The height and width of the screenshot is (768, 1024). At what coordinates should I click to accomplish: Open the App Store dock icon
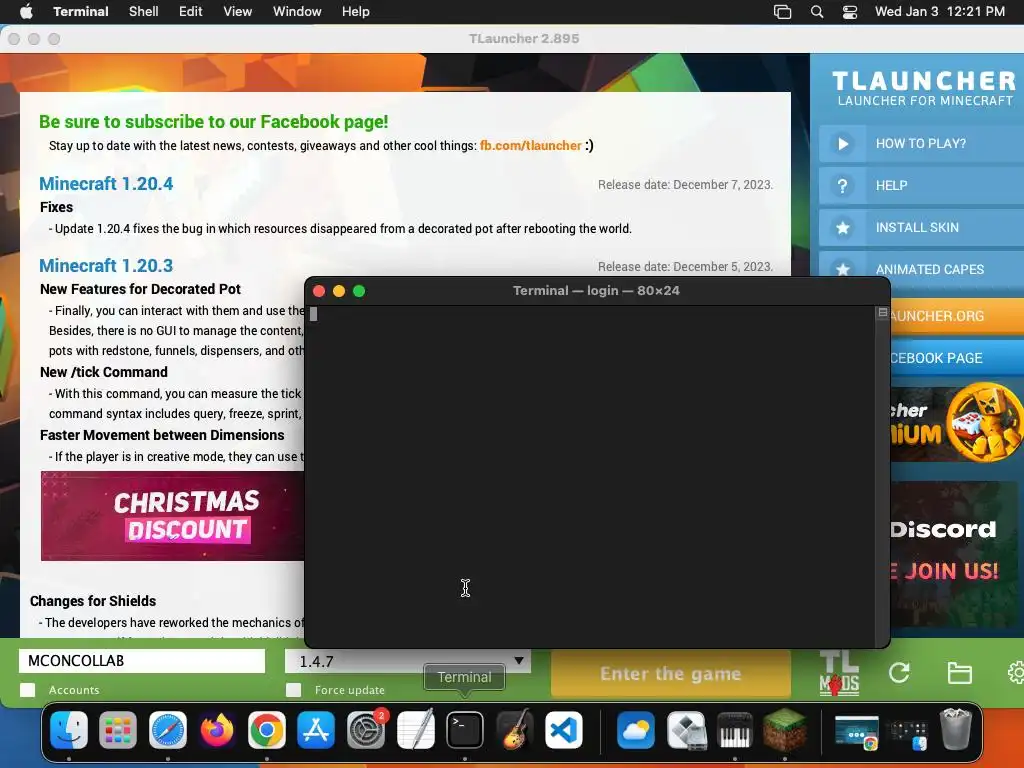coord(316,729)
